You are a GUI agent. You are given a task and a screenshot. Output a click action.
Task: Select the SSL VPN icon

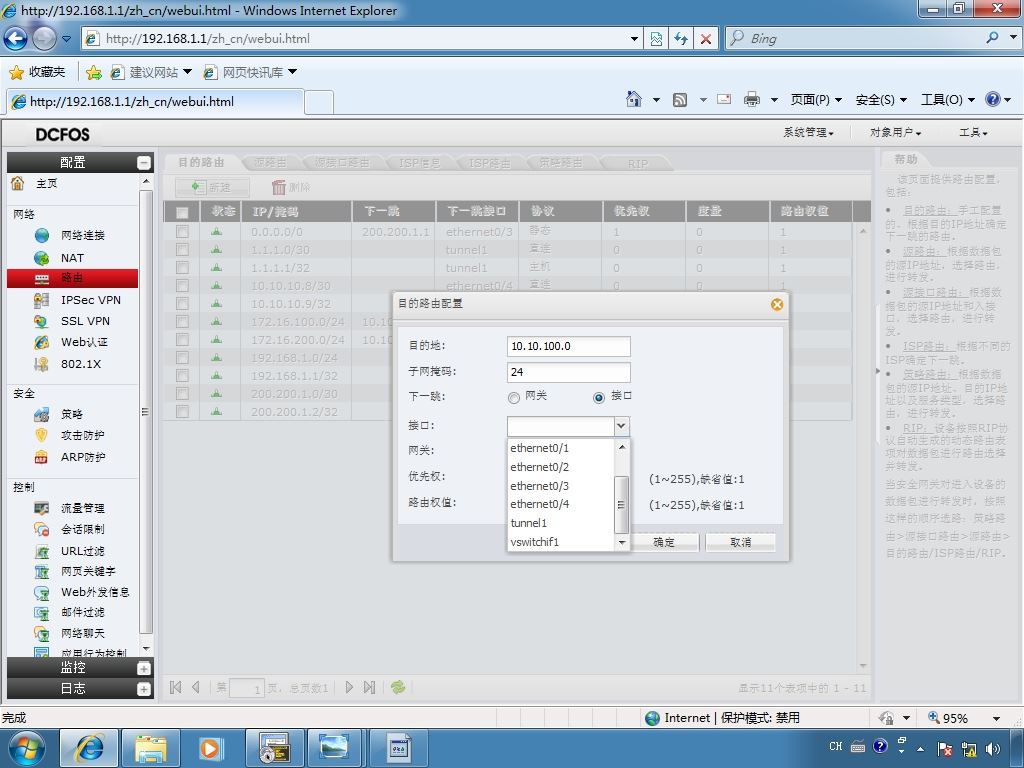coord(42,321)
